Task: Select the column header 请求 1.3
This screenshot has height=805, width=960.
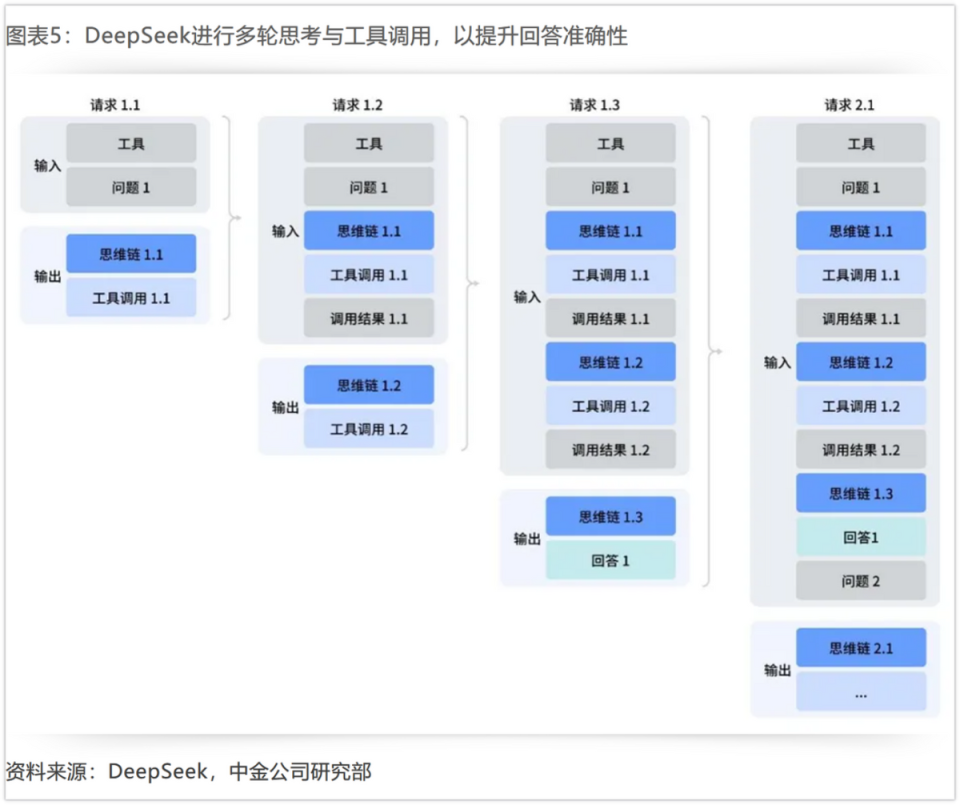Action: click(x=594, y=105)
